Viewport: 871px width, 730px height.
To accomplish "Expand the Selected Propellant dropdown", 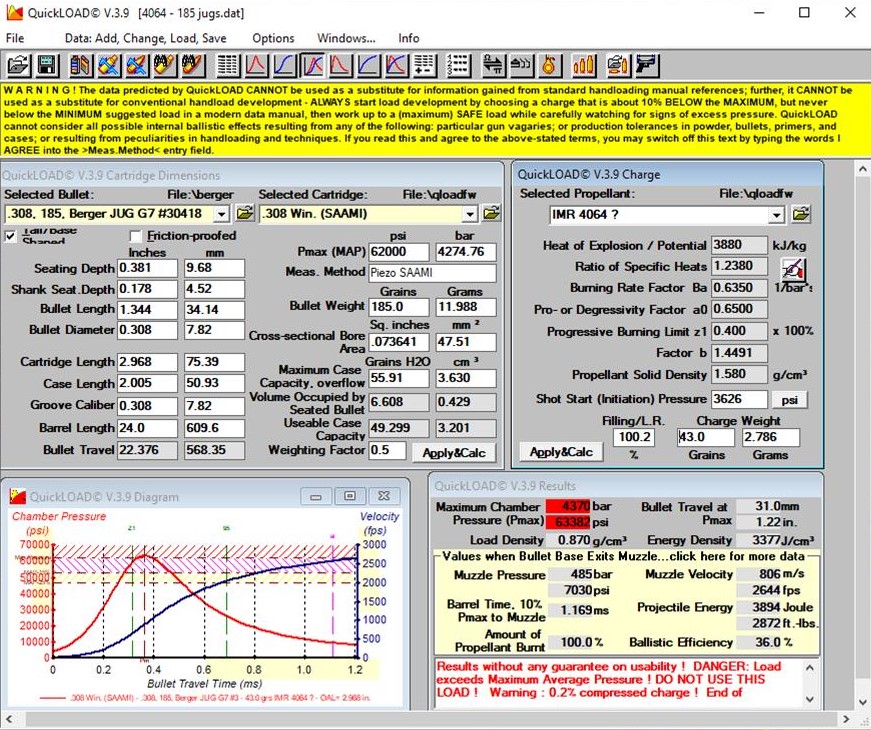I will [776, 215].
